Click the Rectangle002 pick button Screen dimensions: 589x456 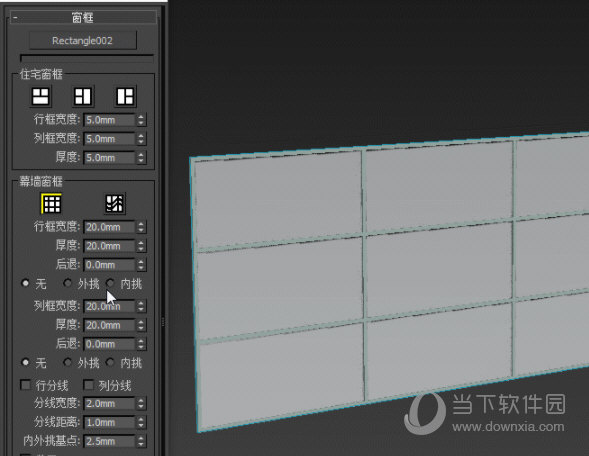click(x=83, y=41)
